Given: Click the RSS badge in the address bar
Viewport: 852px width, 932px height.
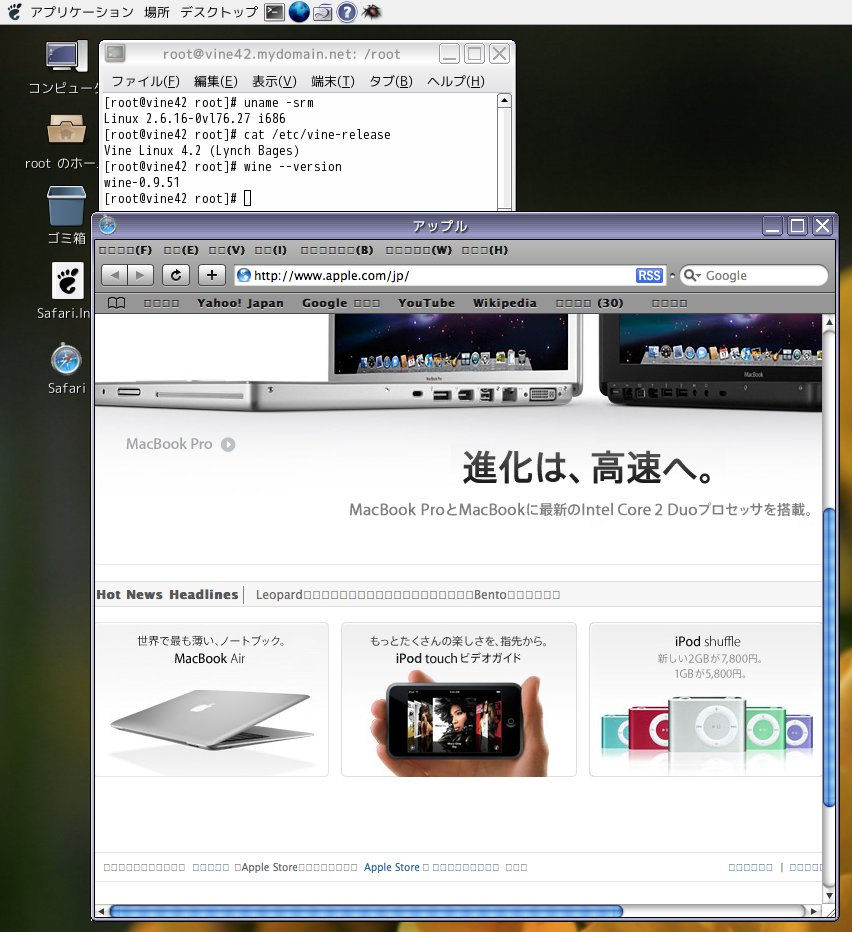Looking at the screenshot, I should tap(649, 275).
